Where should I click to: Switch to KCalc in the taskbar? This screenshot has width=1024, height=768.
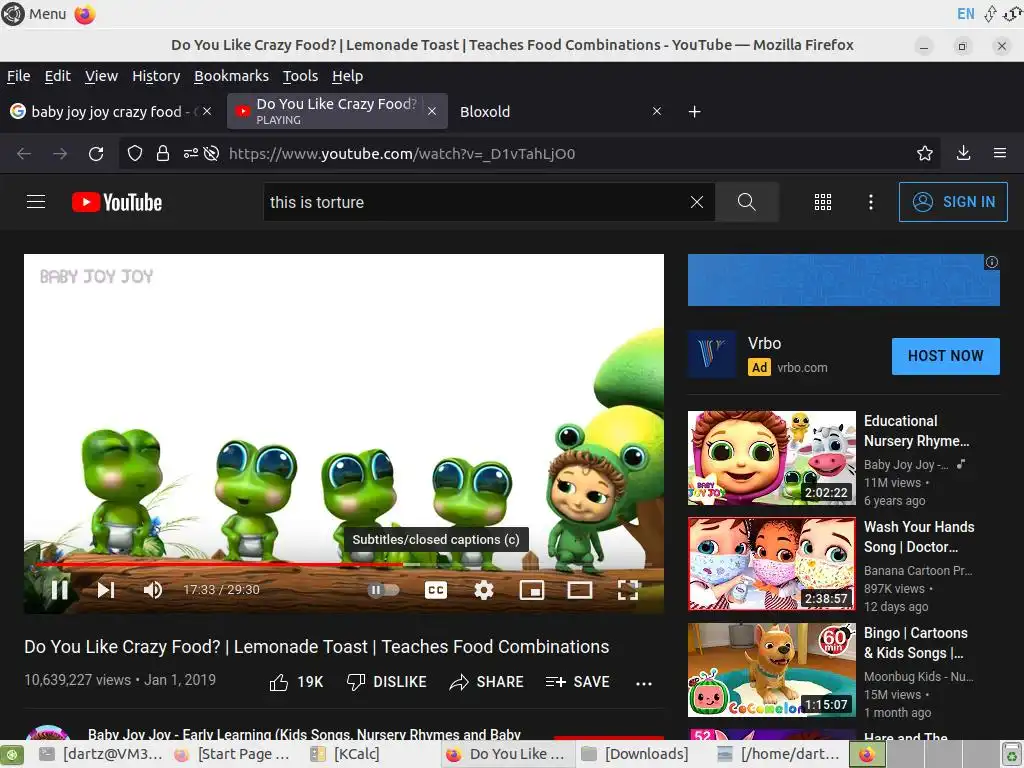pos(345,754)
